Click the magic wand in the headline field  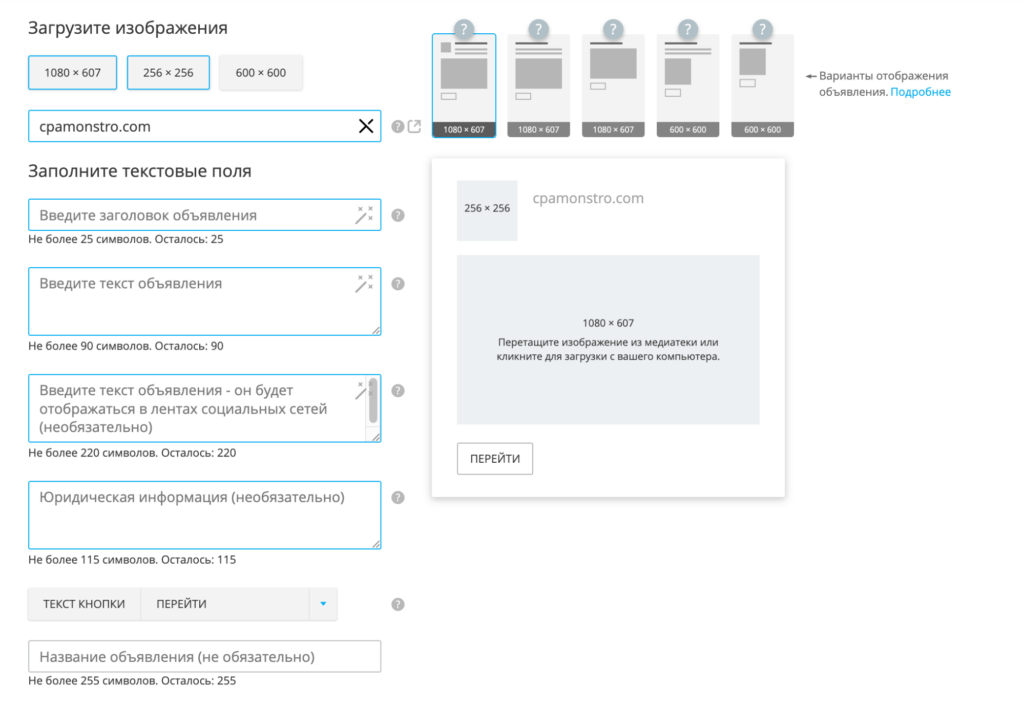click(x=364, y=215)
